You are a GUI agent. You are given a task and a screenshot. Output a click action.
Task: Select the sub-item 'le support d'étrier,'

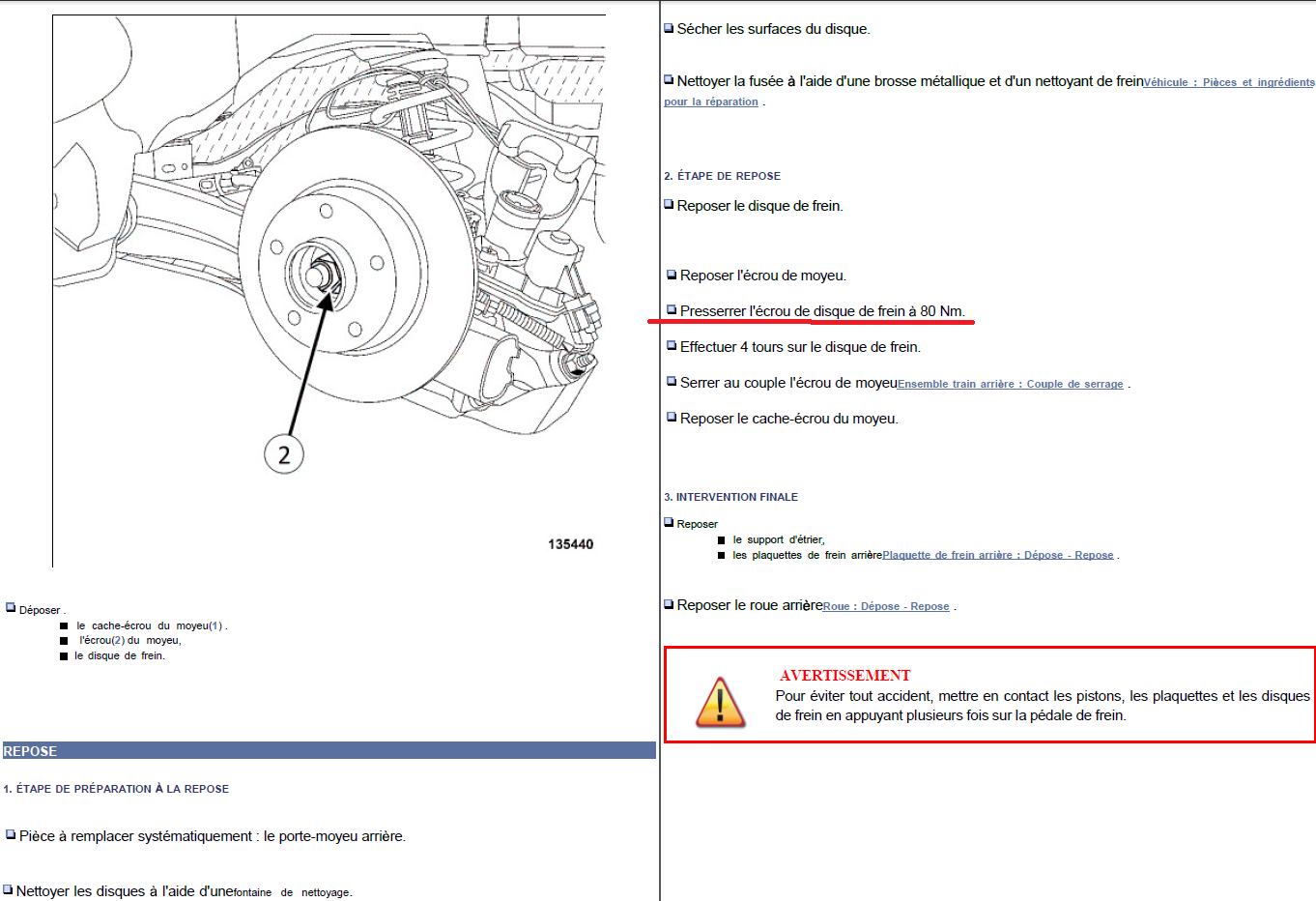(779, 539)
